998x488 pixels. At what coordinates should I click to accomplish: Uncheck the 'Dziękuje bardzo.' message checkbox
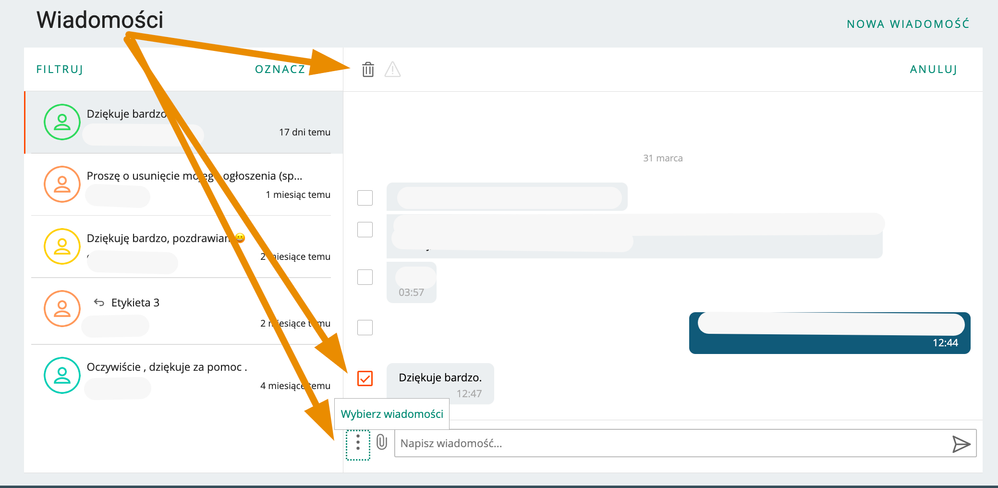[x=365, y=379]
